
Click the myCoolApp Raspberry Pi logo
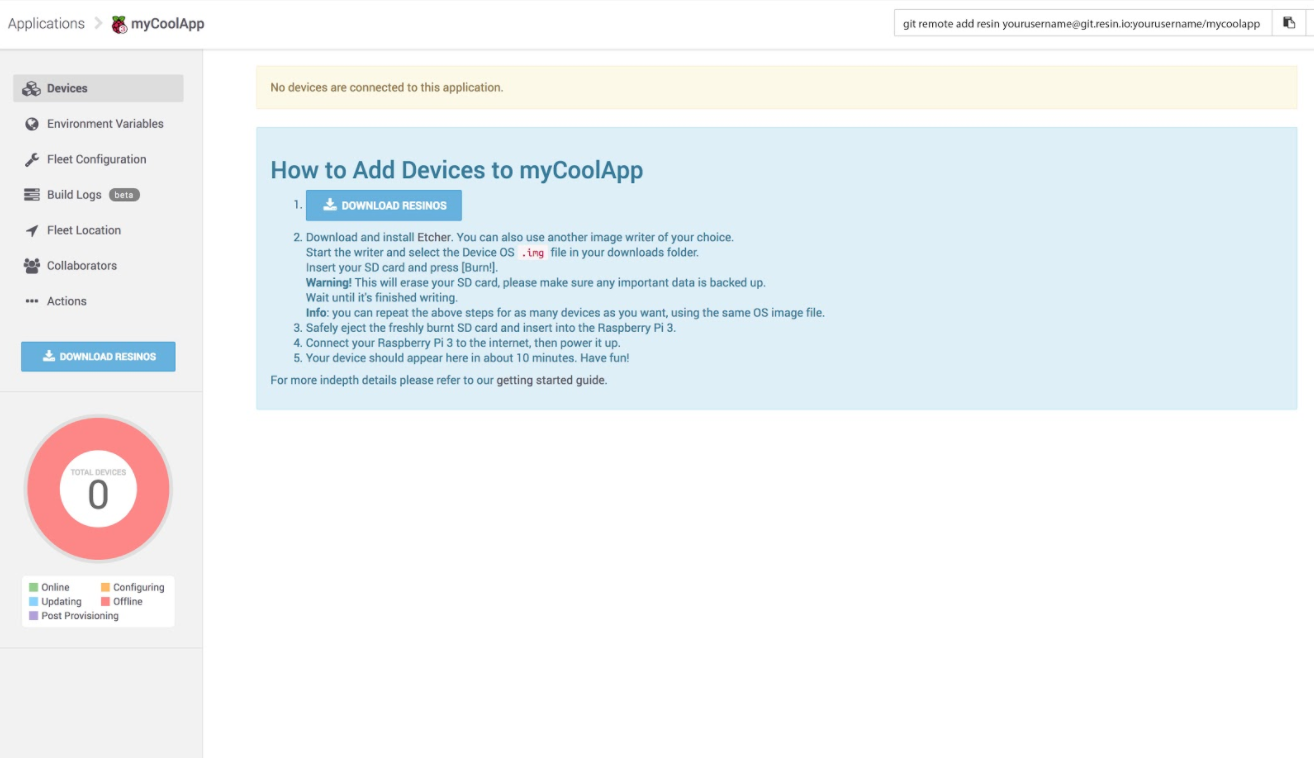pos(119,24)
